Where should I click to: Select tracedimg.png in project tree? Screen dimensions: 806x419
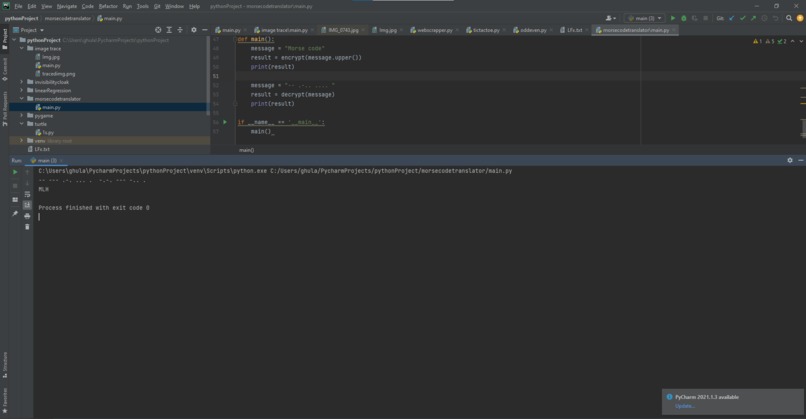(x=55, y=74)
